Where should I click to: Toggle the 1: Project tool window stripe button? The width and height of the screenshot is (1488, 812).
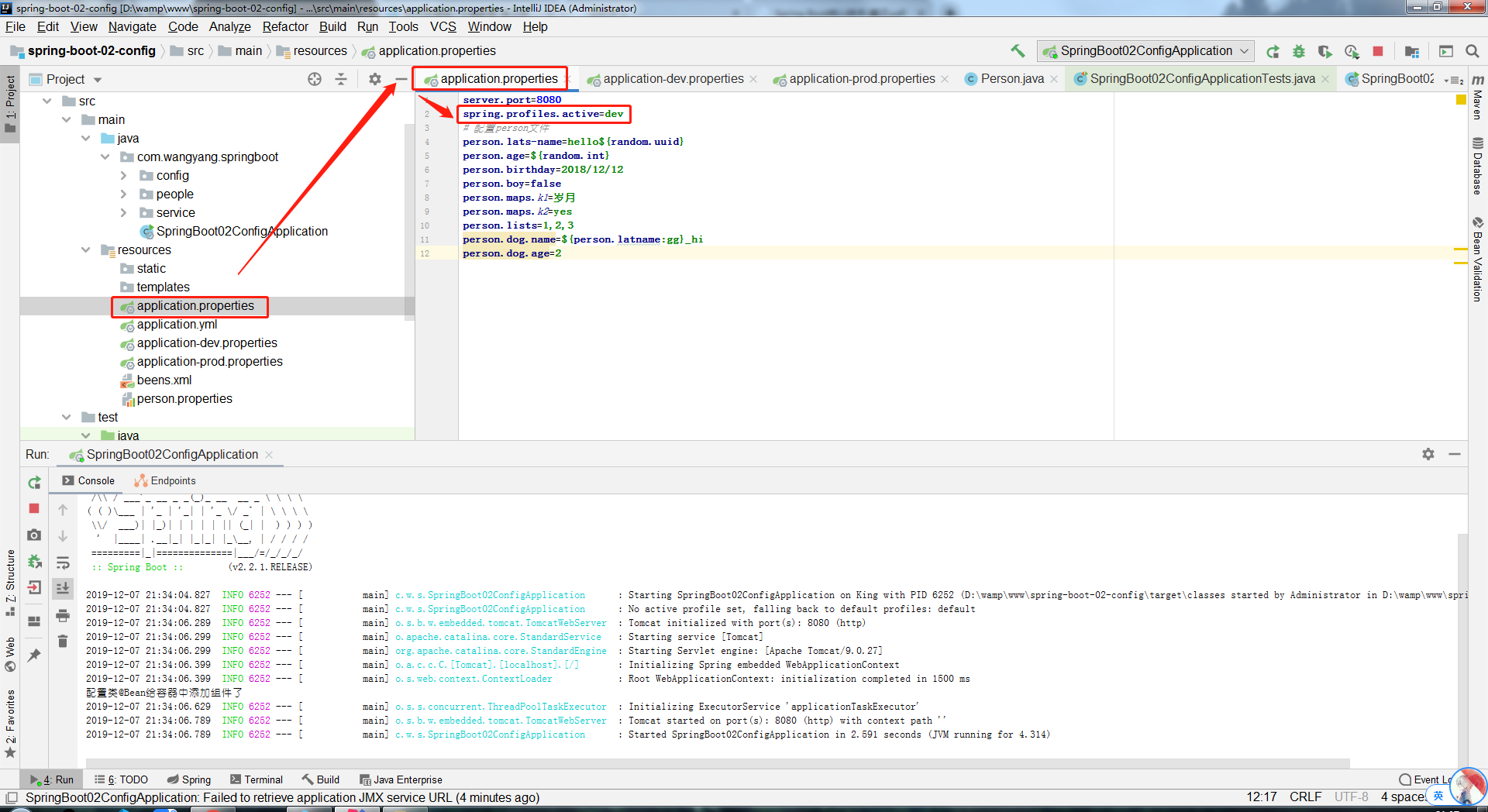tap(10, 104)
